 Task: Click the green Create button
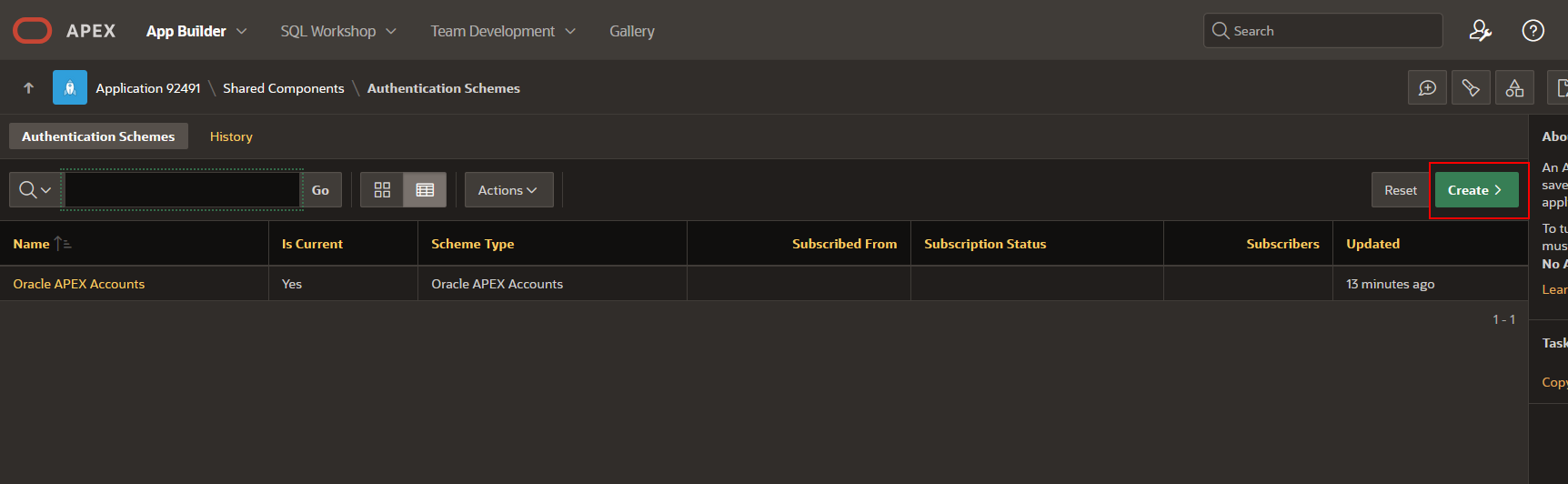(x=1476, y=190)
